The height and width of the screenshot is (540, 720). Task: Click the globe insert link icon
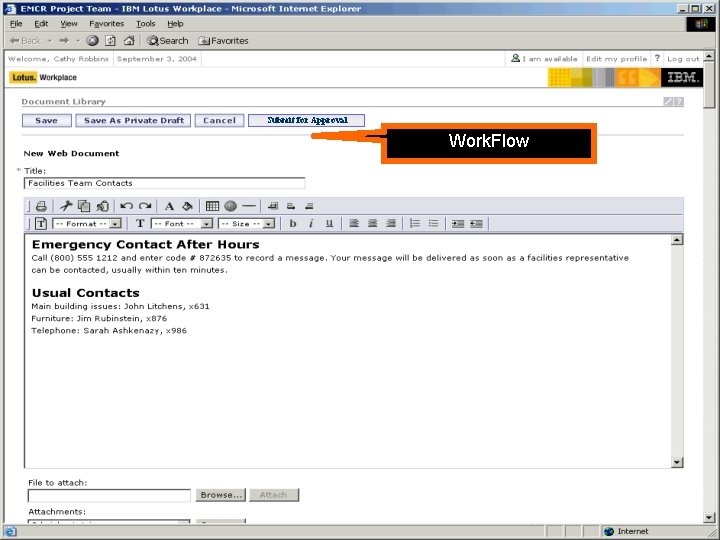(x=231, y=206)
